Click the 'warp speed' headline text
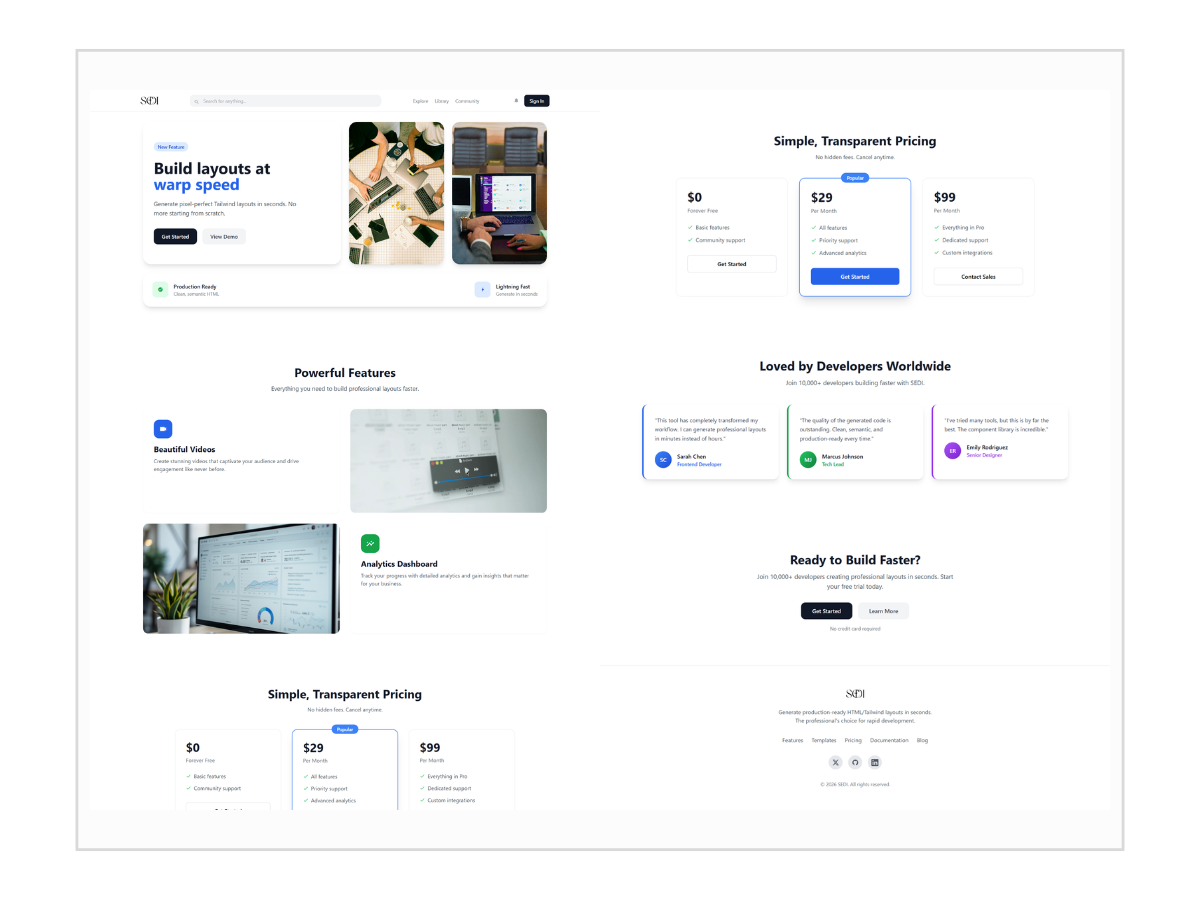 pyautogui.click(x=197, y=185)
